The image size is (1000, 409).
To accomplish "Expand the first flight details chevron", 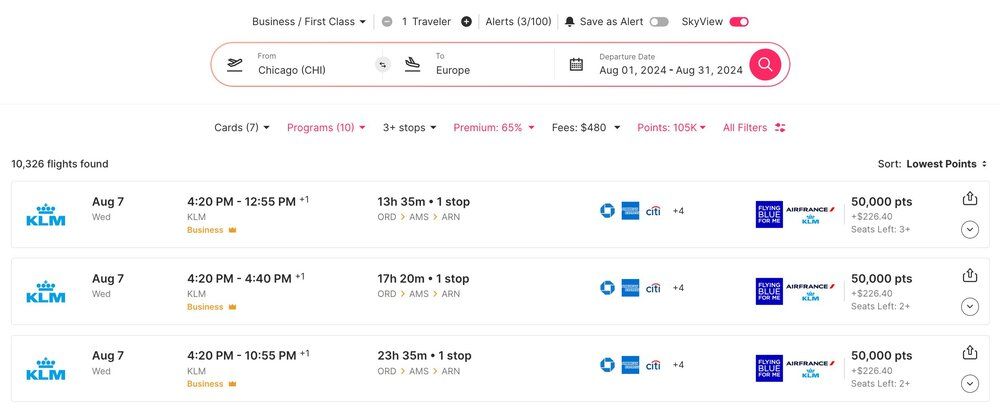I will 969,230.
